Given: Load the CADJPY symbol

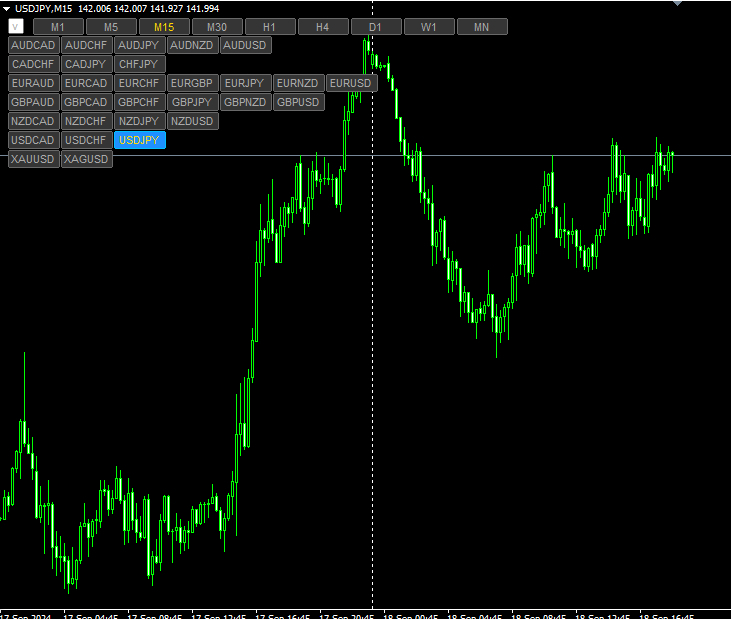Looking at the screenshot, I should [86, 64].
